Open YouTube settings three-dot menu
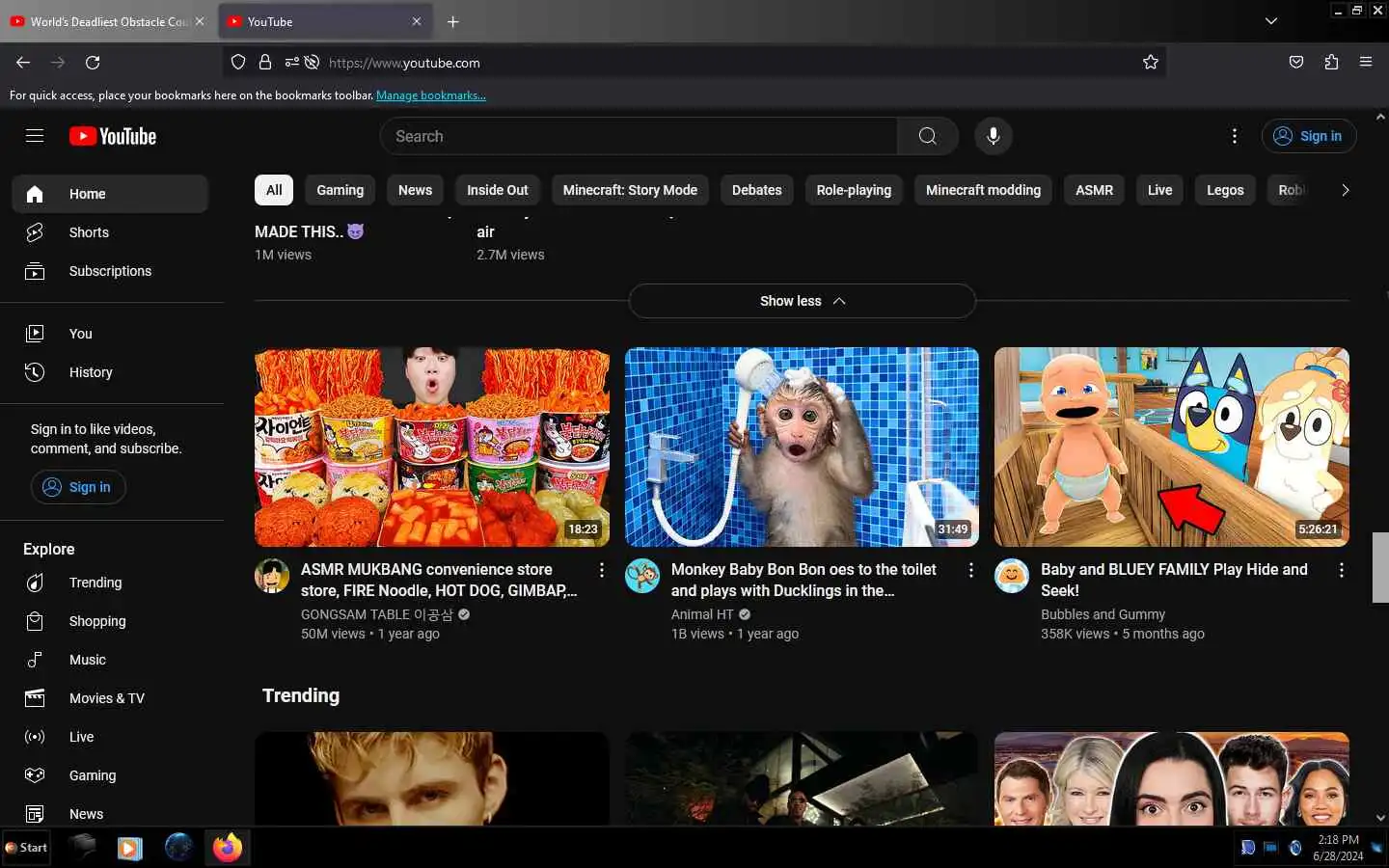Image resolution: width=1389 pixels, height=868 pixels. [1235, 136]
